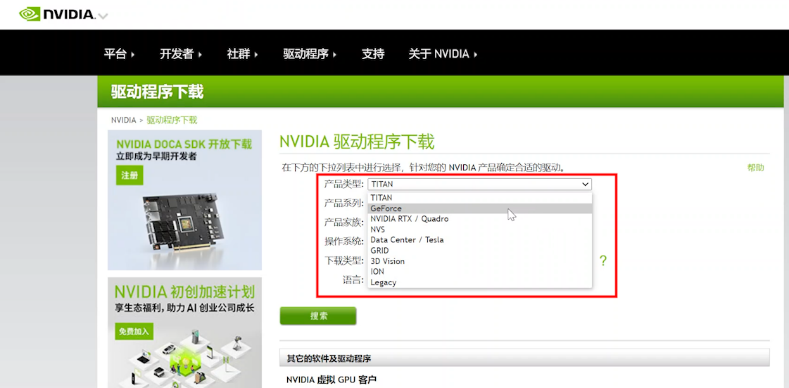Click the NVIDIA DOCA SDK 开放下载 title
The height and width of the screenshot is (388, 789).
point(184,144)
